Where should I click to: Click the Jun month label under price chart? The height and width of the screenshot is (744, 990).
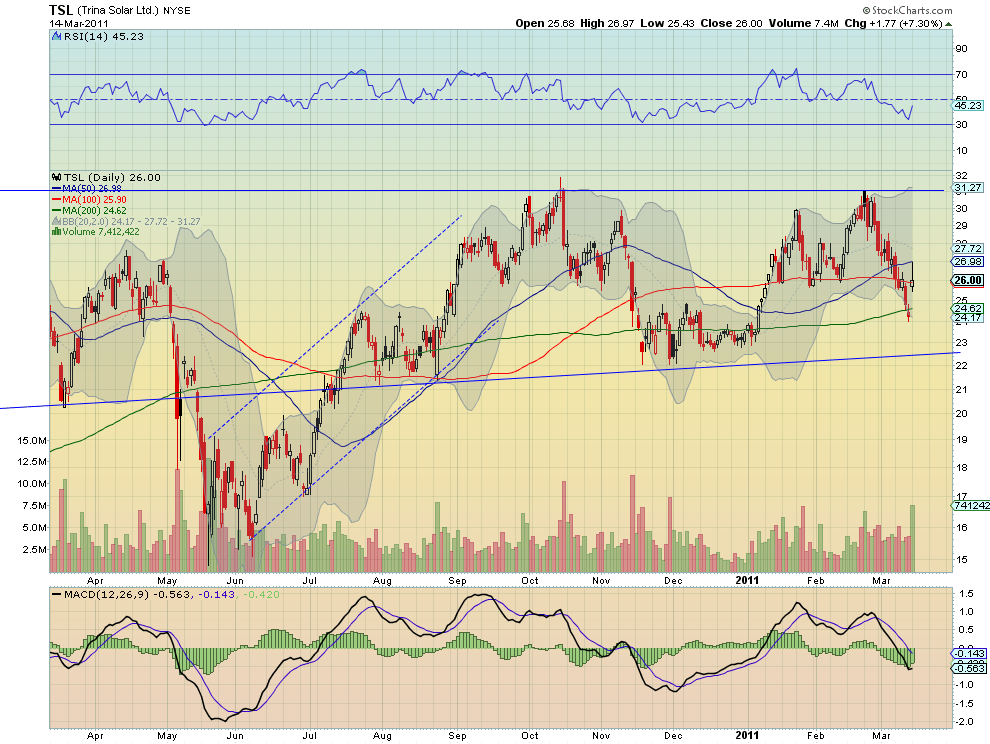pos(235,580)
